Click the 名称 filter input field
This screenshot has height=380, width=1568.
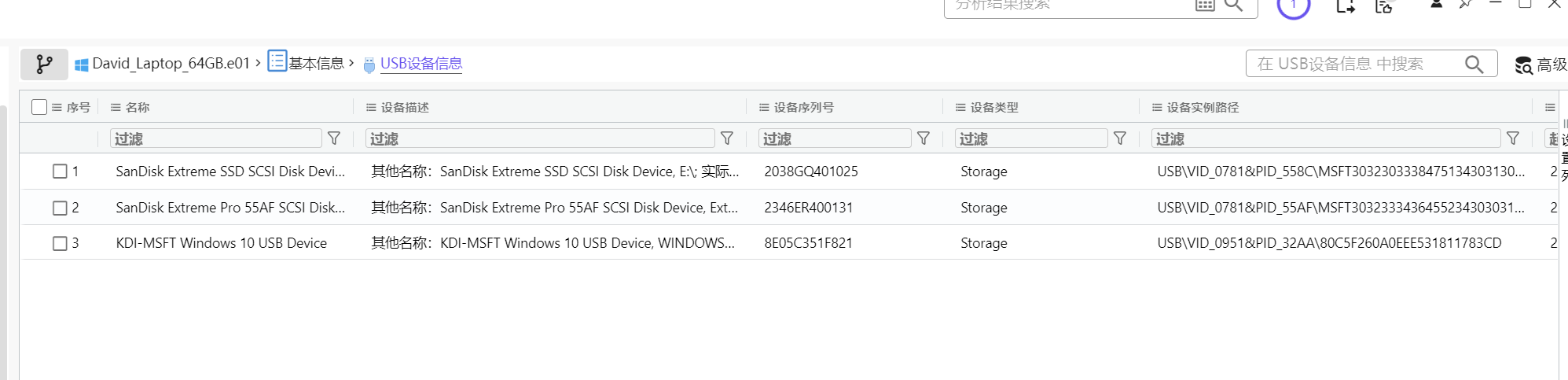pyautogui.click(x=216, y=138)
